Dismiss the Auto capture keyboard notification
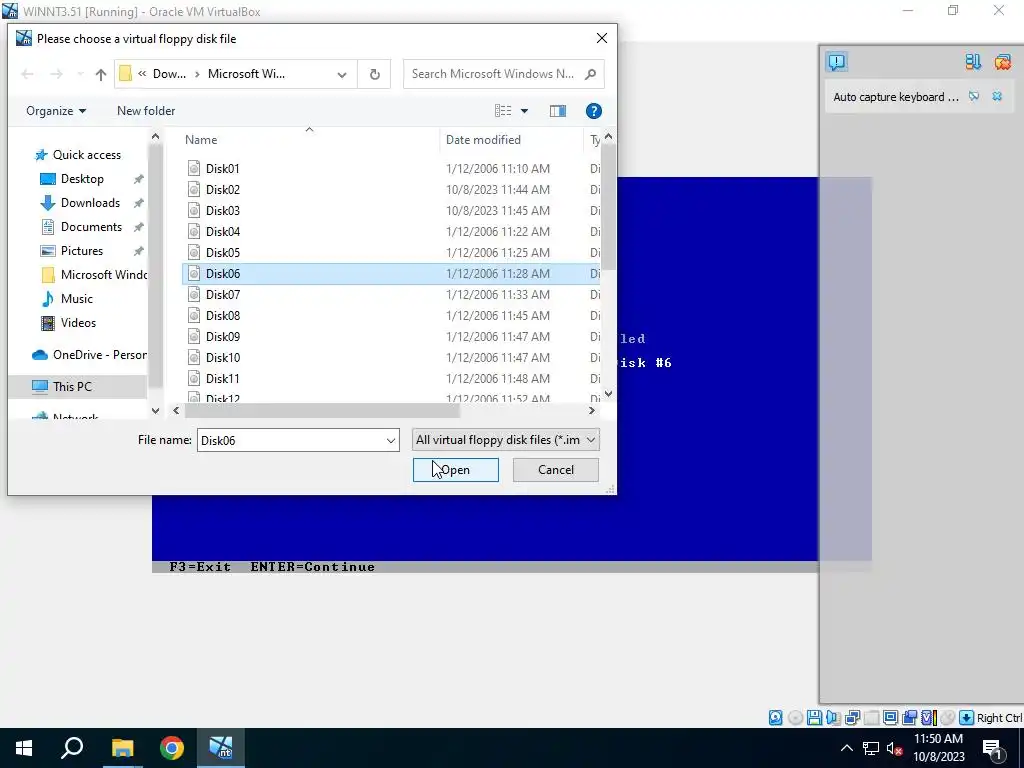Image resolution: width=1024 pixels, height=768 pixels. (997, 97)
